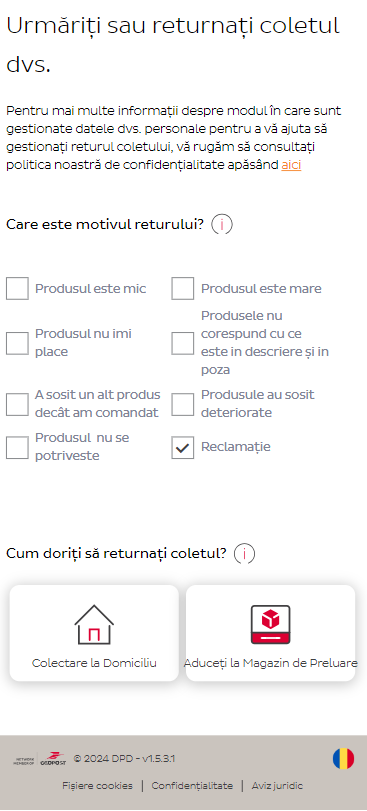Click the red parcel shop icon

[x=270, y=624]
